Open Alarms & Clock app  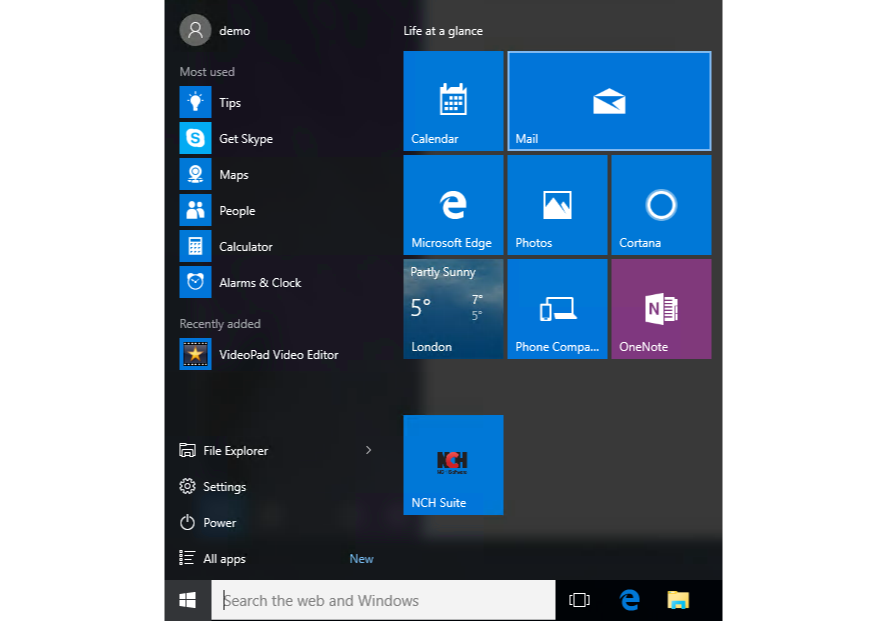coord(259,283)
